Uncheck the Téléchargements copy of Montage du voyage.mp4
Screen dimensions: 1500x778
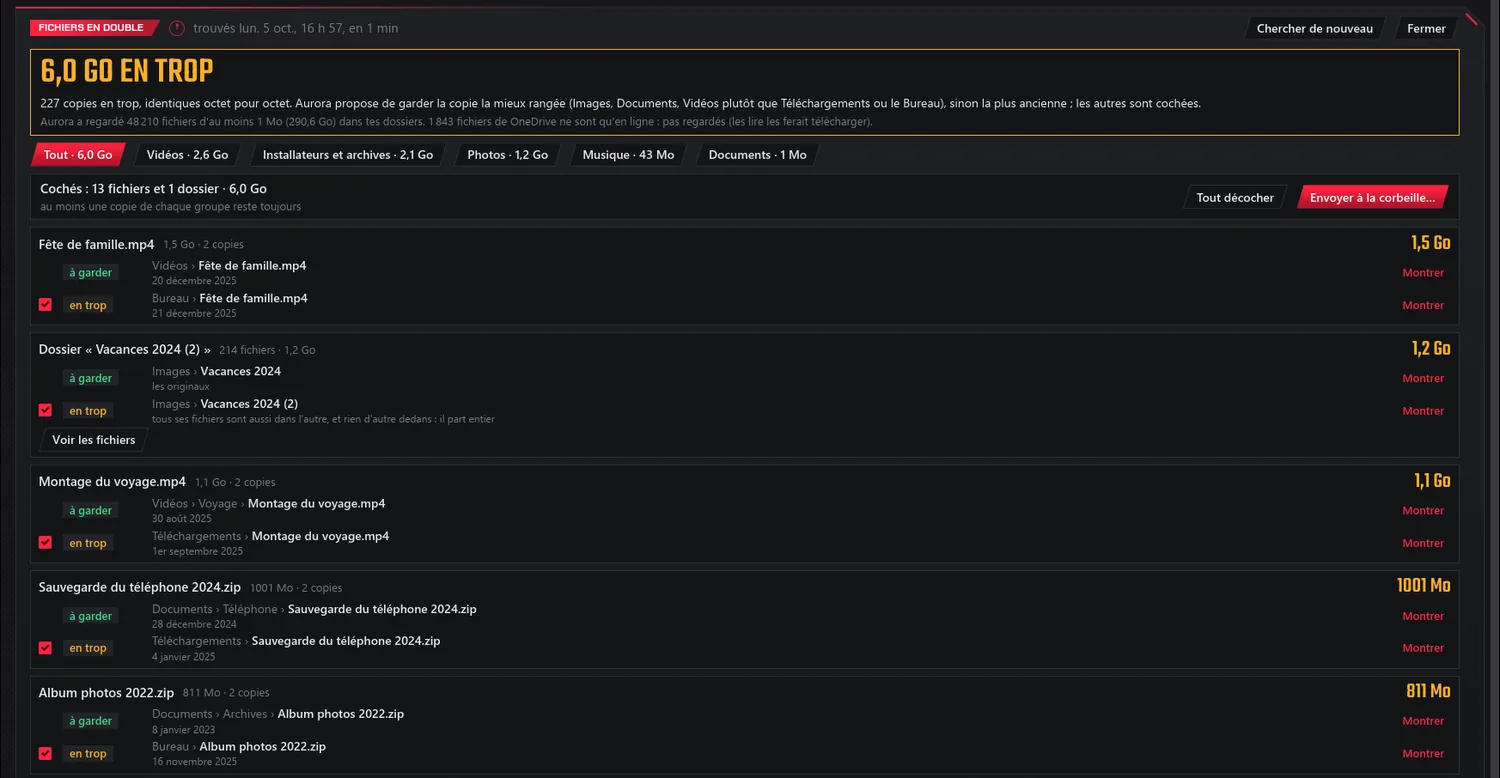pyautogui.click(x=45, y=542)
